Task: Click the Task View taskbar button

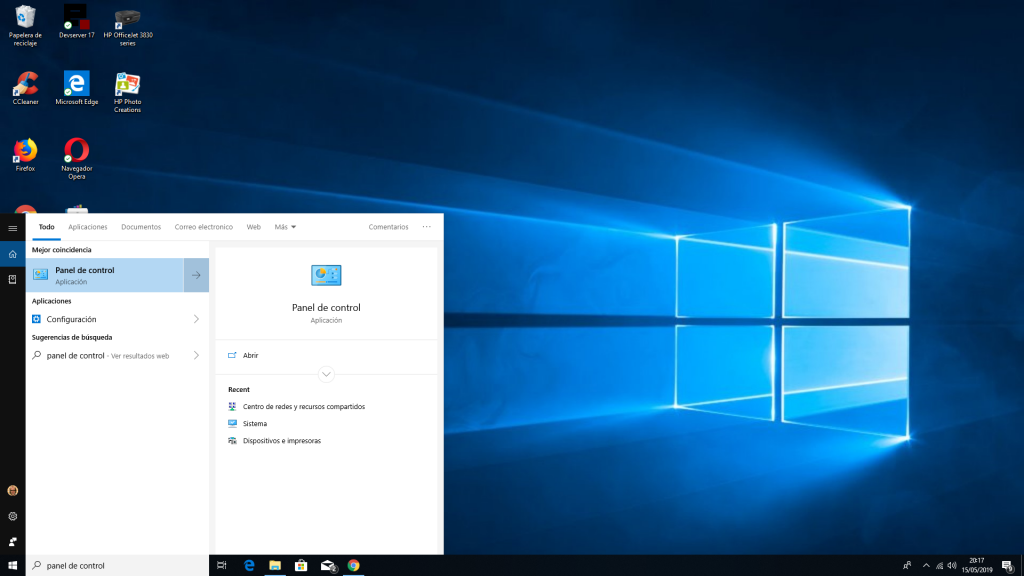Action: pyautogui.click(x=222, y=565)
